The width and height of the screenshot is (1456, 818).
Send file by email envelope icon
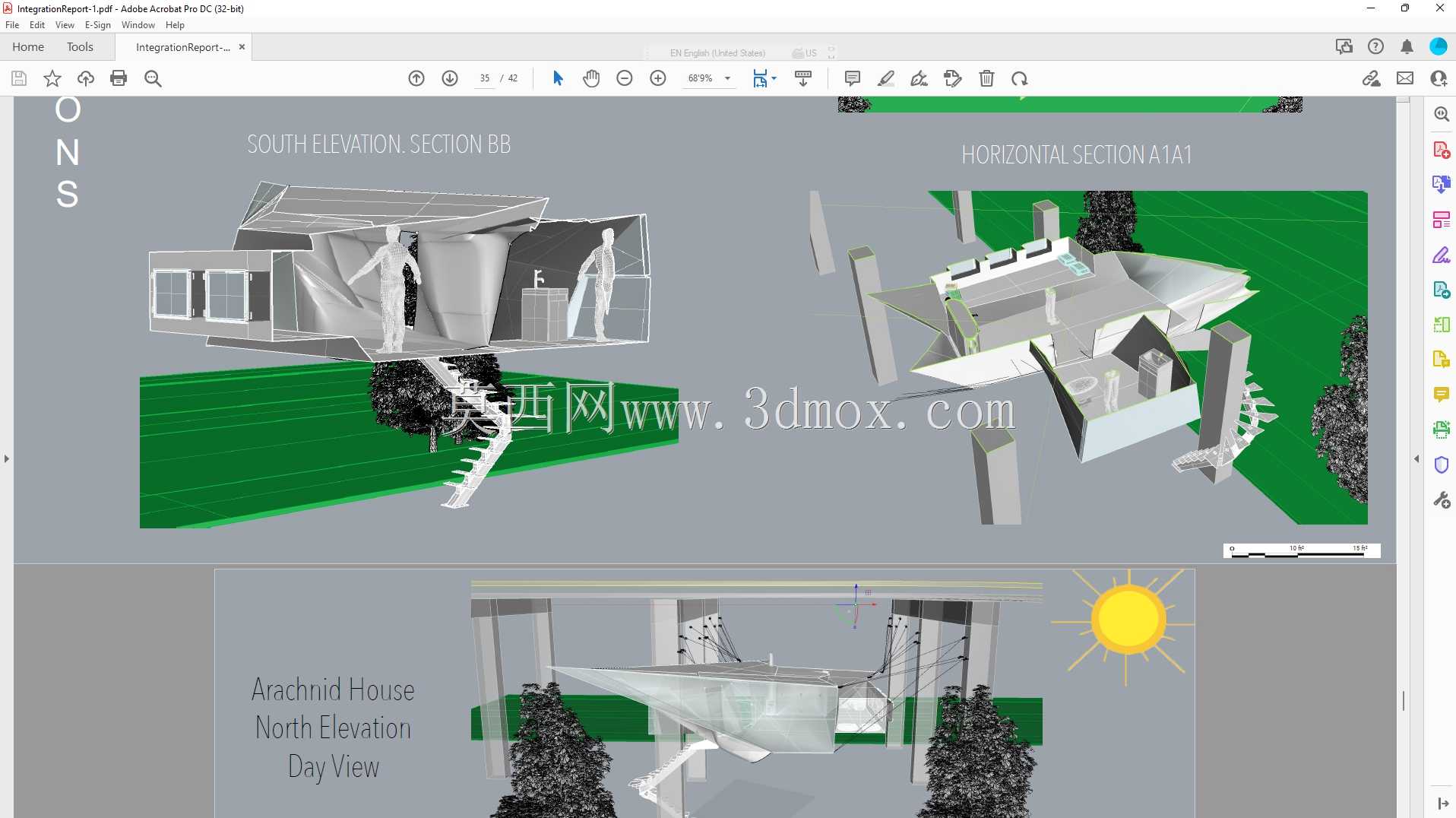(x=1405, y=78)
